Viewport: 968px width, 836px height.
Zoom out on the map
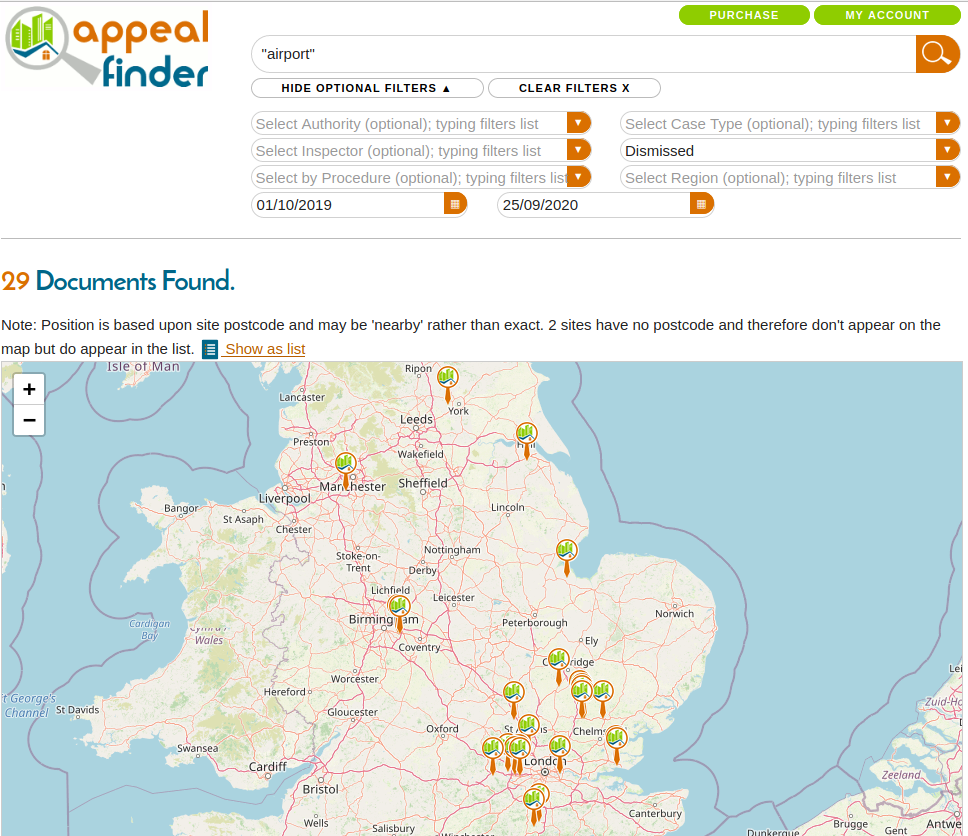point(29,420)
